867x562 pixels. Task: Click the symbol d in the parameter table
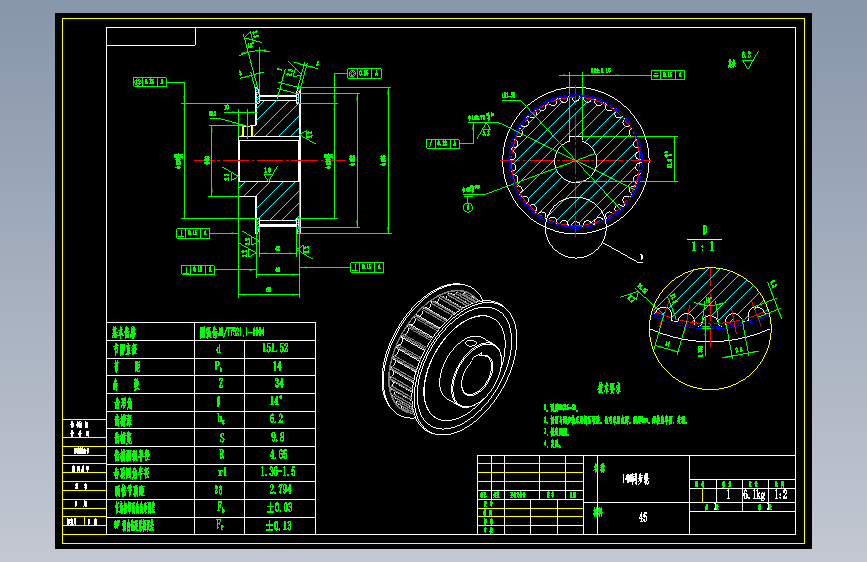point(218,349)
